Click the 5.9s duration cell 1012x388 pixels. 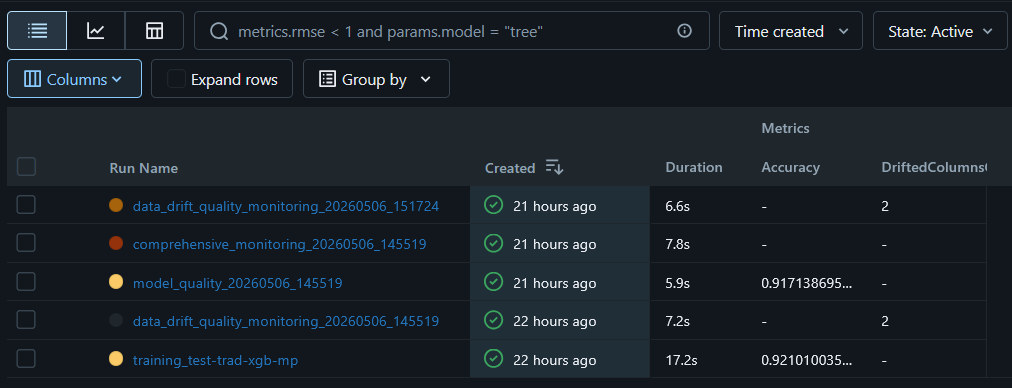(678, 283)
